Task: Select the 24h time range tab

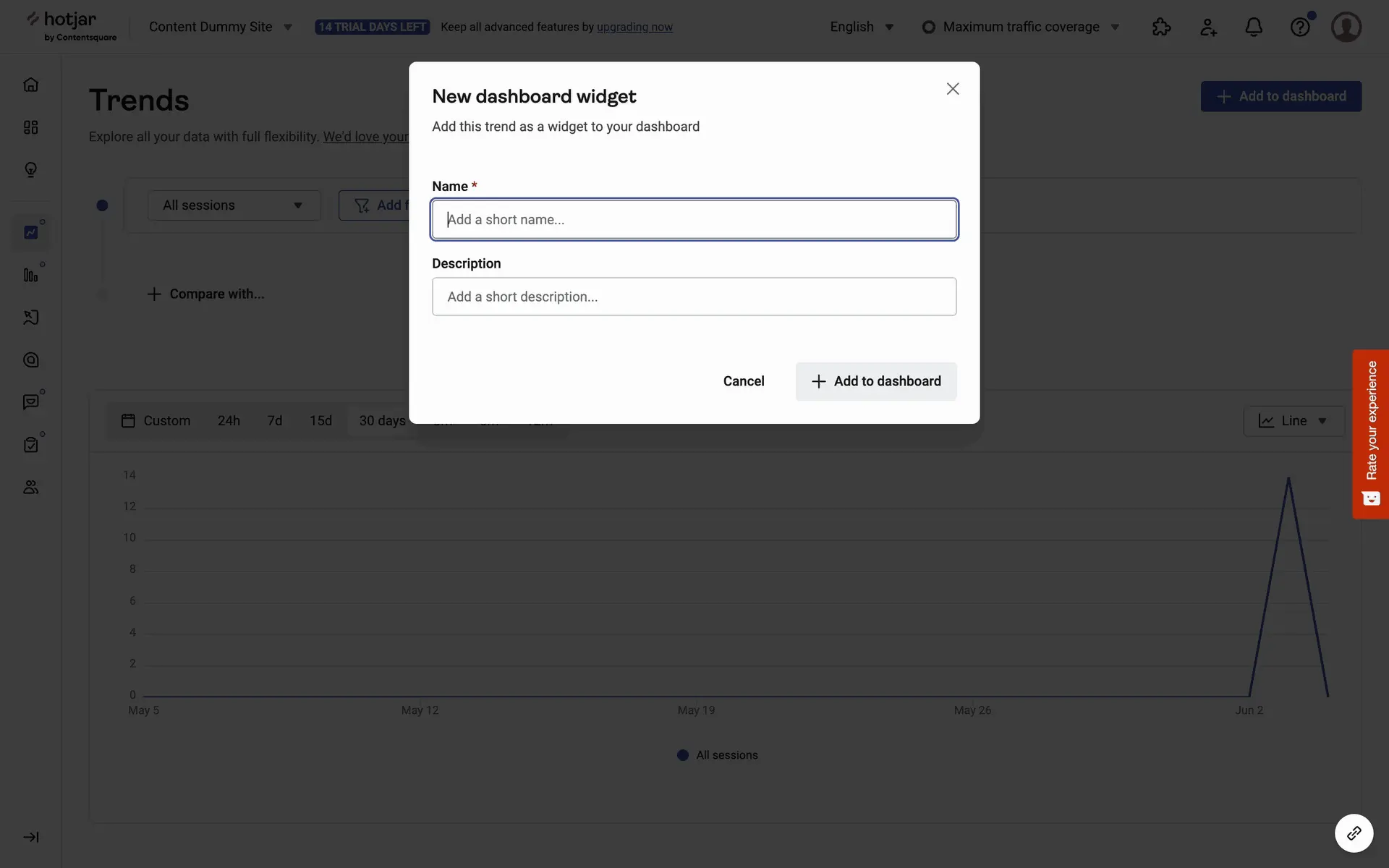Action: pos(229,421)
